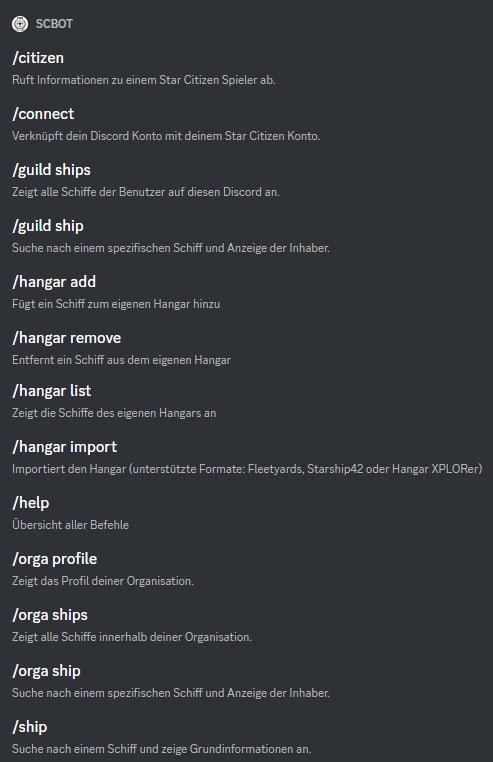Select the /guild ship command
493x762 pixels.
pos(48,226)
